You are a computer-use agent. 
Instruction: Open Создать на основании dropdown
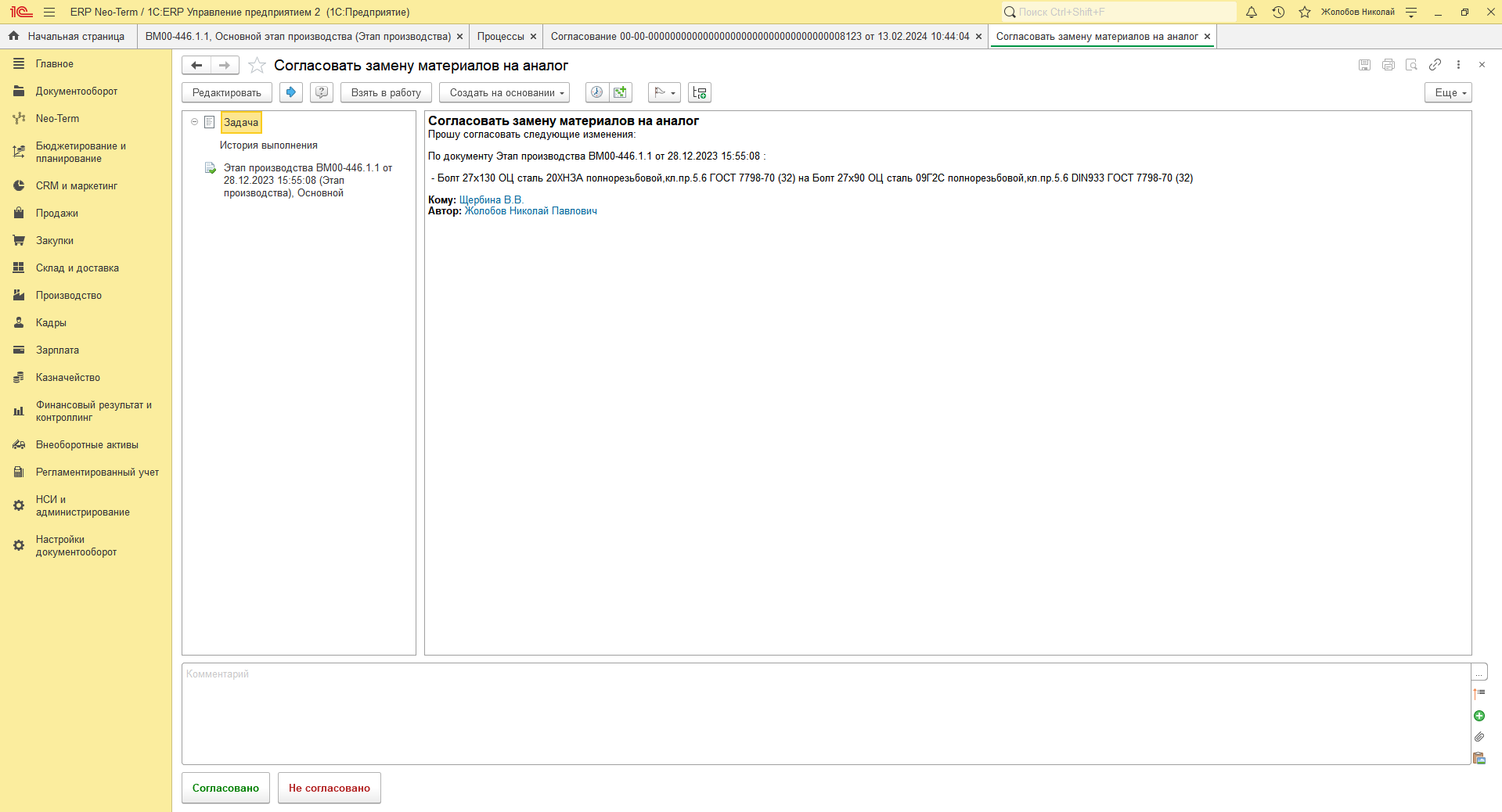tap(504, 92)
